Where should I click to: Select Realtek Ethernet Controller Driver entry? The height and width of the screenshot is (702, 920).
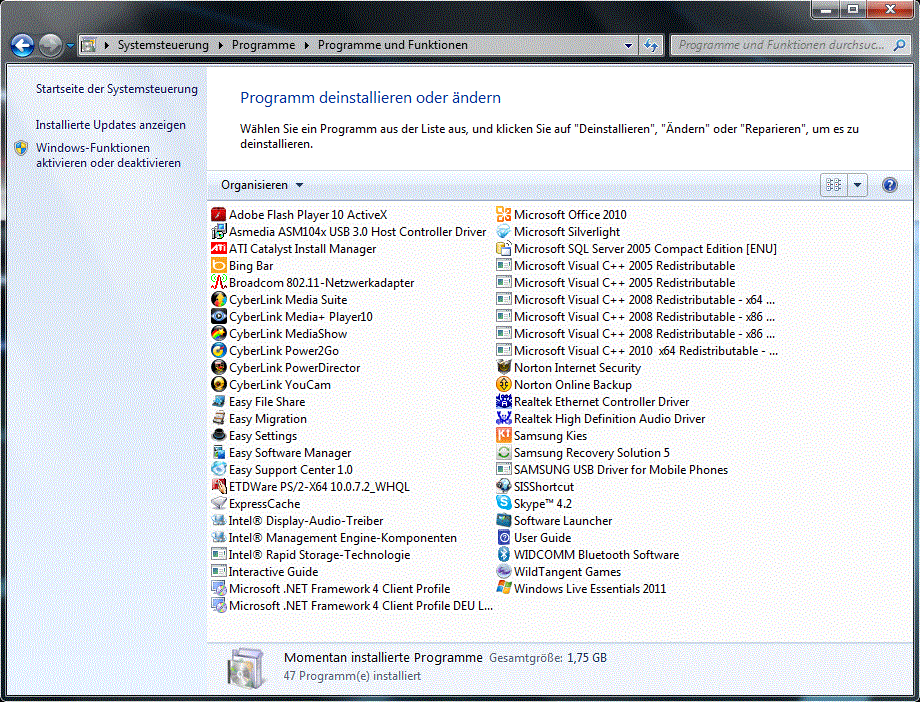click(x=593, y=402)
